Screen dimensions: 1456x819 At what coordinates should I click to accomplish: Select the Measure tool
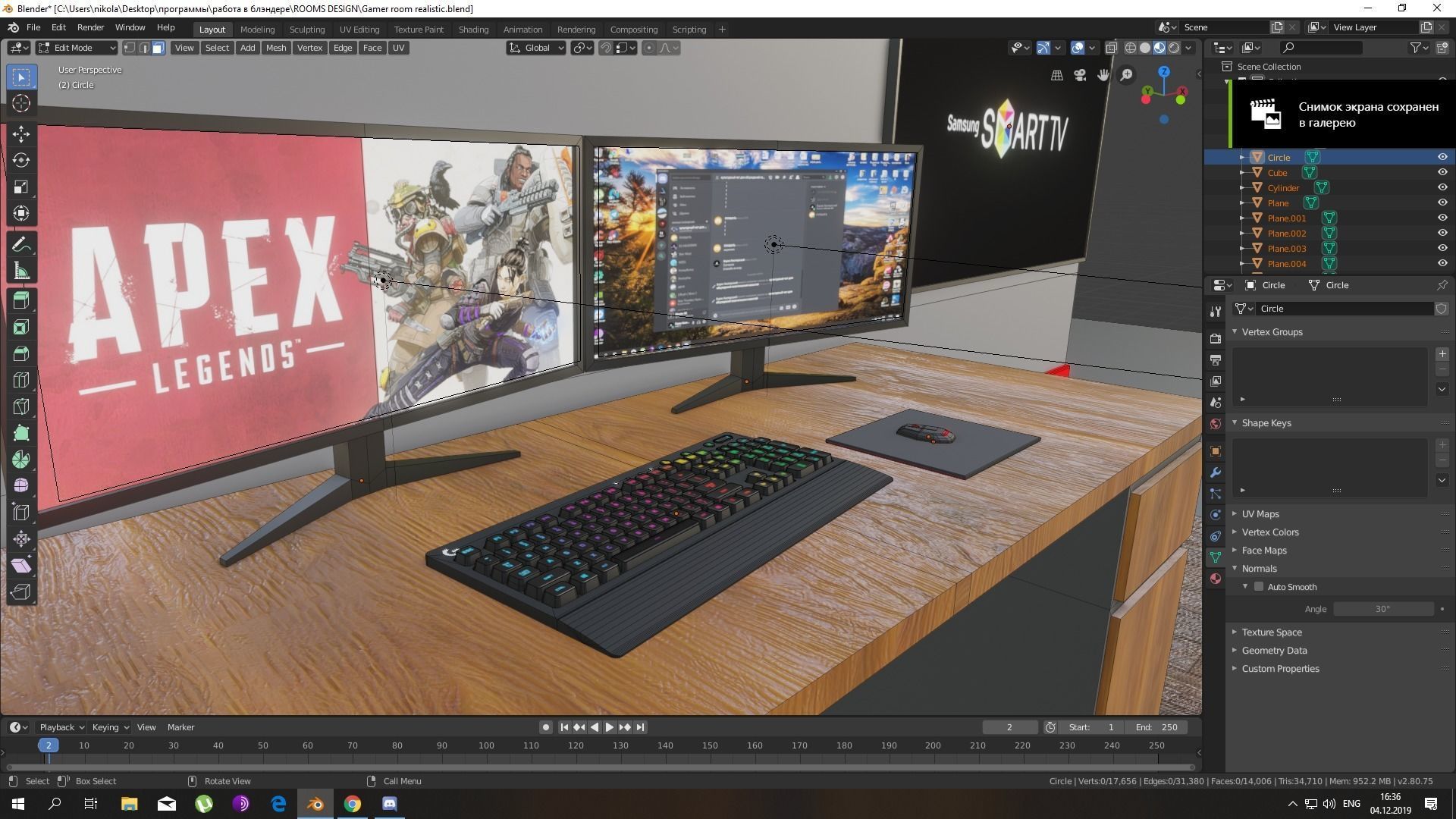pos(21,271)
